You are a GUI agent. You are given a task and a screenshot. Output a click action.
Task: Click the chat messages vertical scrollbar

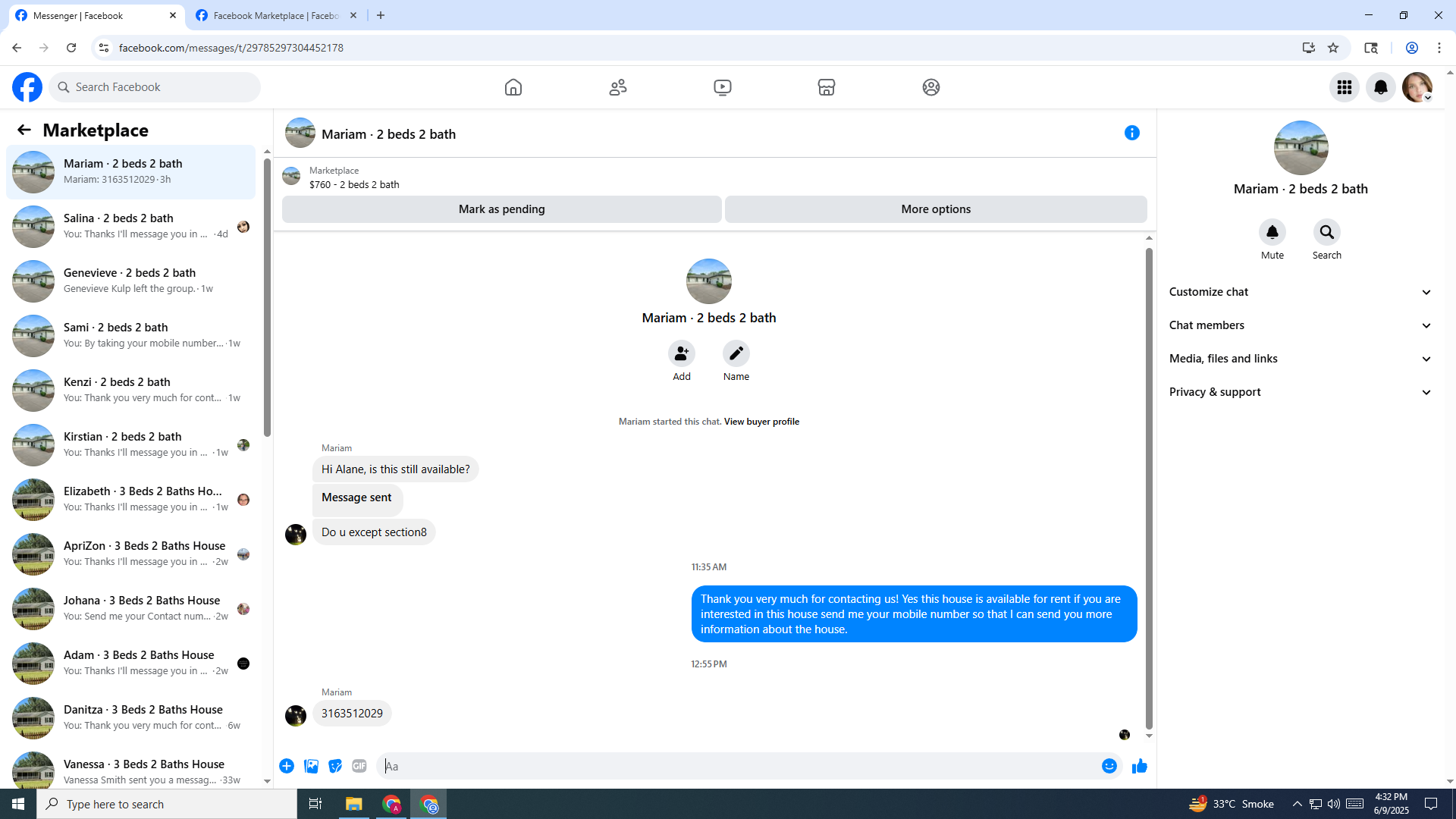(x=1149, y=485)
